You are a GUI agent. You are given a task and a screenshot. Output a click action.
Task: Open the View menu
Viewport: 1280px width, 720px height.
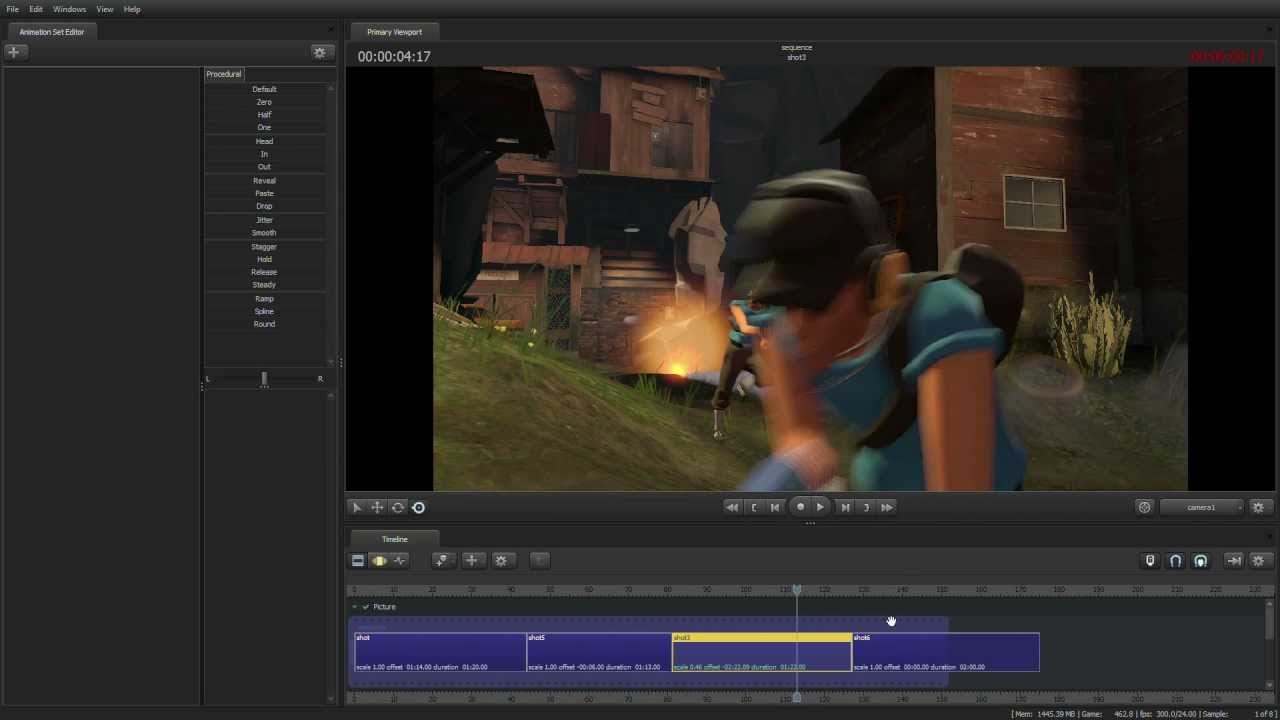105,9
